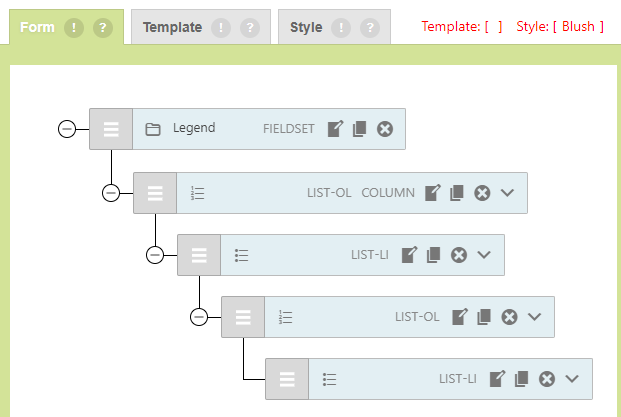
Task: Collapse the first LIST-LI tree node
Action: [155, 255]
